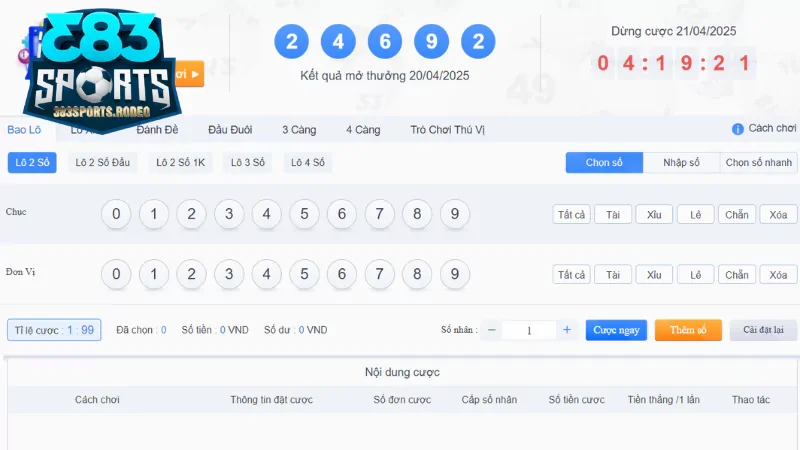This screenshot has height=450, width=800.
Task: Click the minus icon beside Số nhân
Action: pos(492,330)
